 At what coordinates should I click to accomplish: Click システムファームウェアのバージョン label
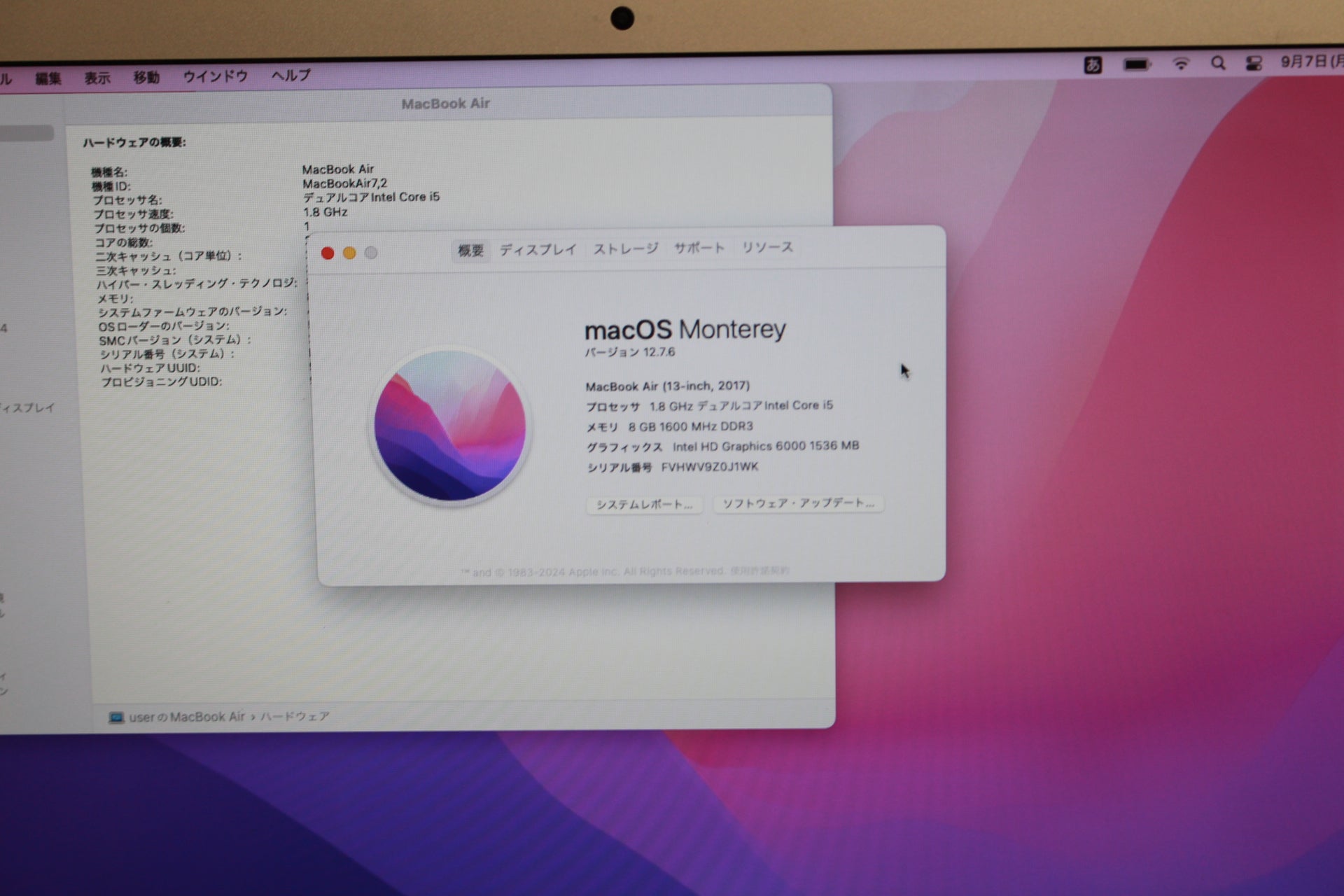pyautogui.click(x=192, y=312)
